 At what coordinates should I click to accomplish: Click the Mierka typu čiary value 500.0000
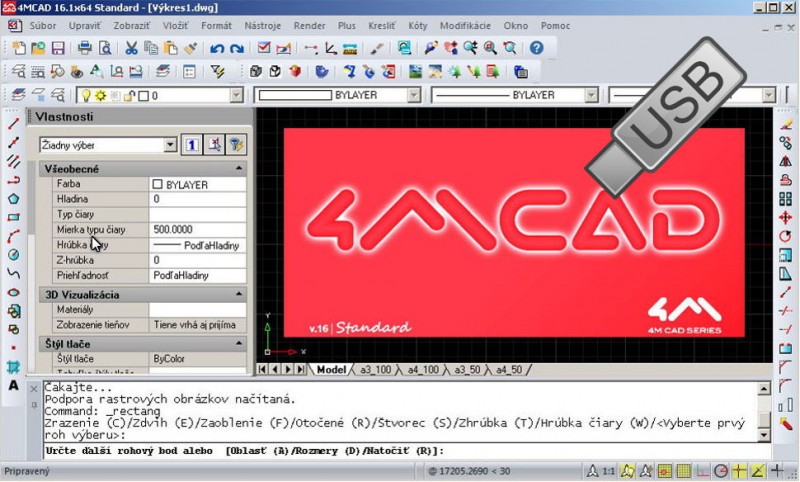click(197, 230)
